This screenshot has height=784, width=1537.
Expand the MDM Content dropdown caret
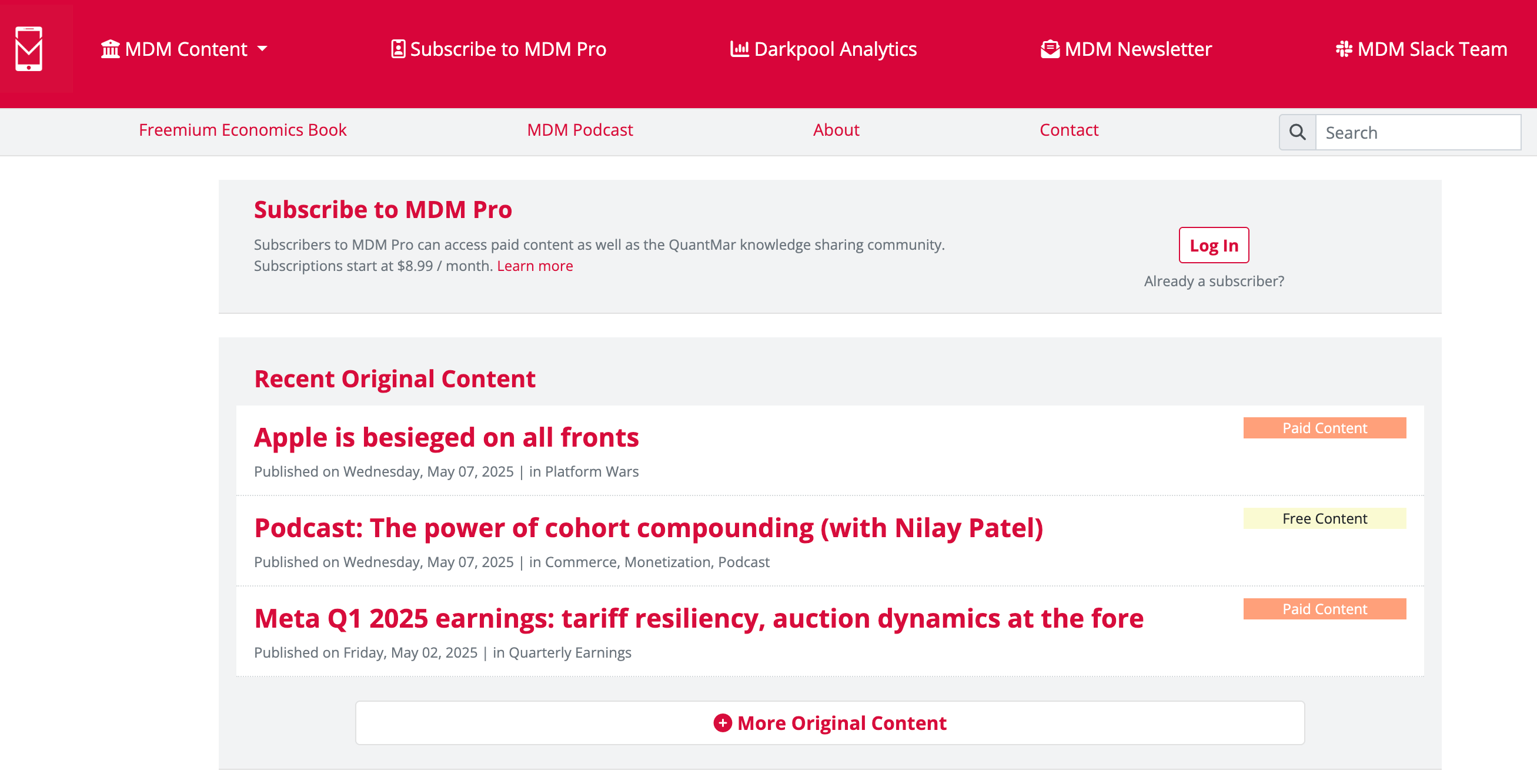[x=262, y=49]
